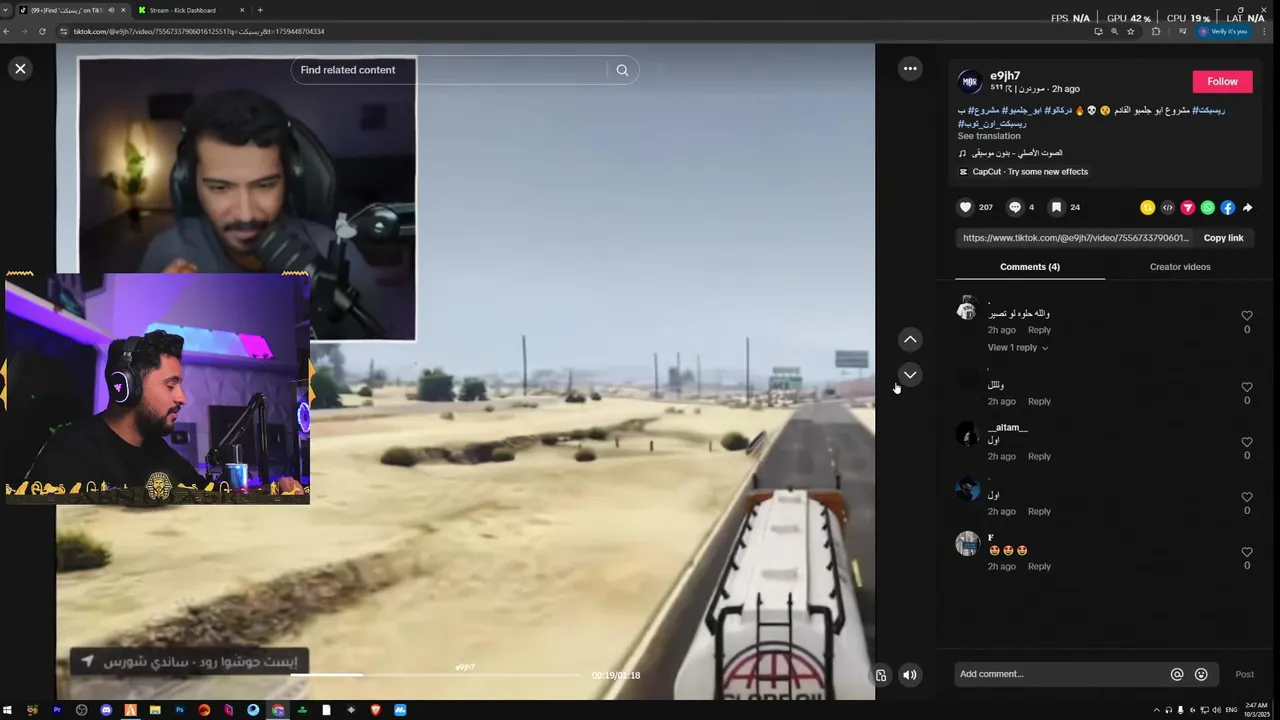The image size is (1280, 720).
Task: Reply to the emoji comment by F
Action: [1039, 566]
